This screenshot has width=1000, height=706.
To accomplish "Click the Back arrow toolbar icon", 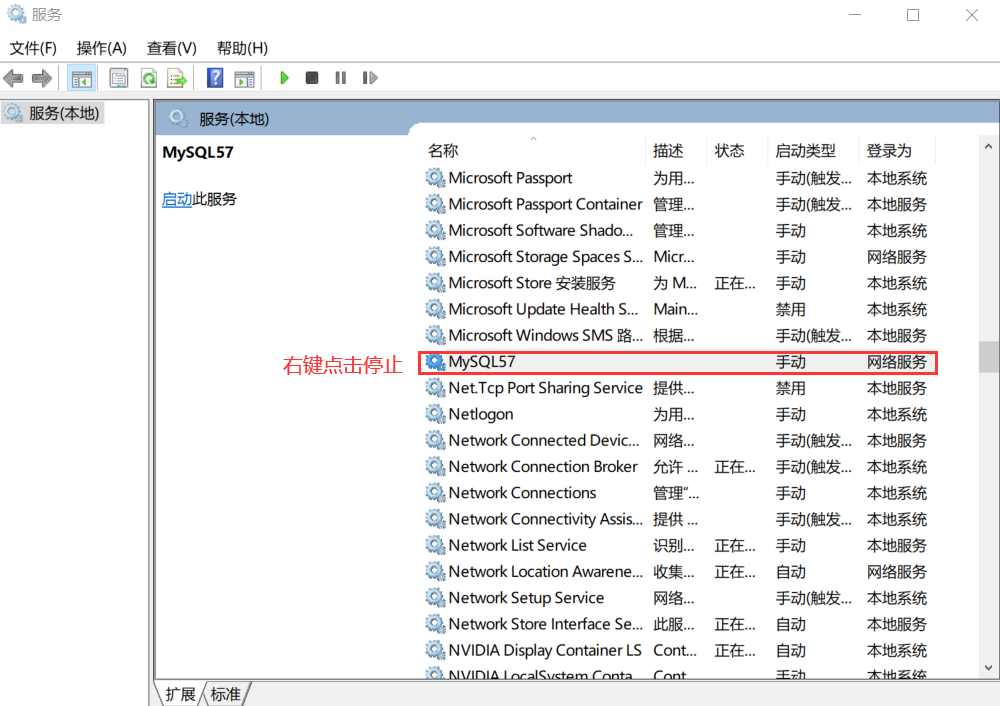I will (x=13, y=78).
